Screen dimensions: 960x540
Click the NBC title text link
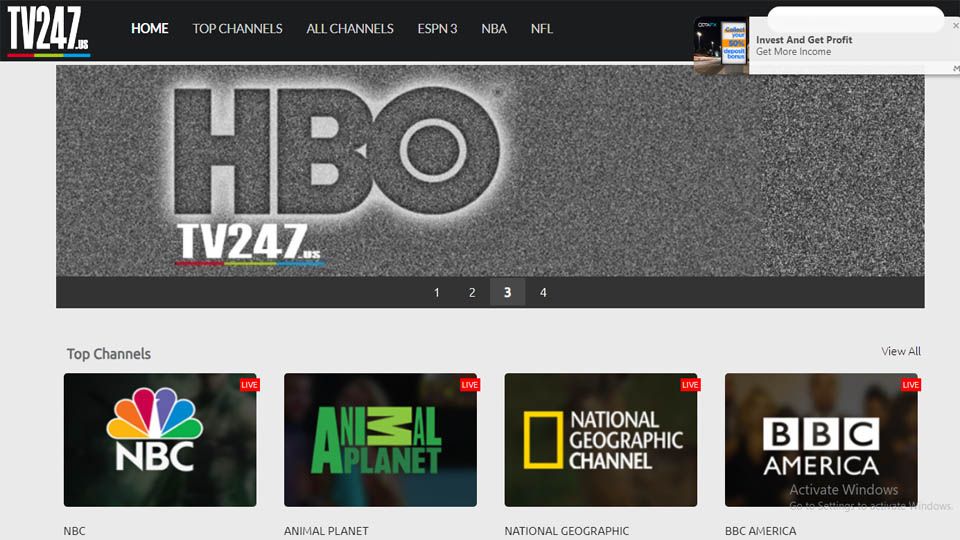pos(75,531)
